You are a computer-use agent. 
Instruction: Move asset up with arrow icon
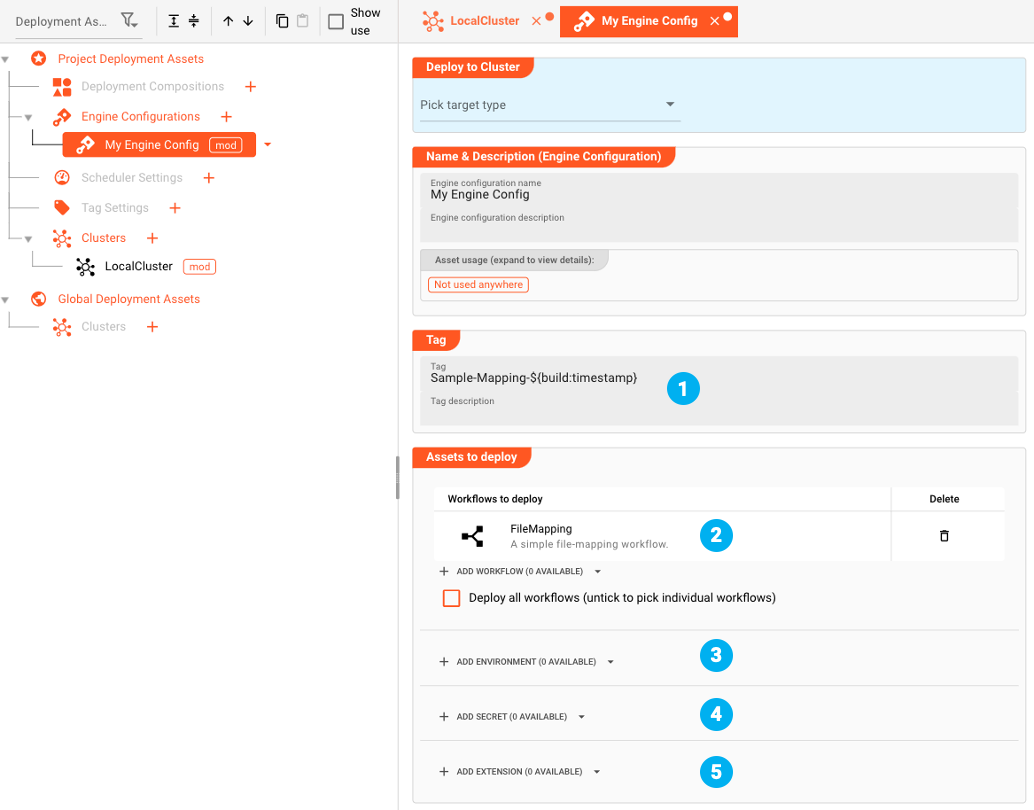(228, 21)
